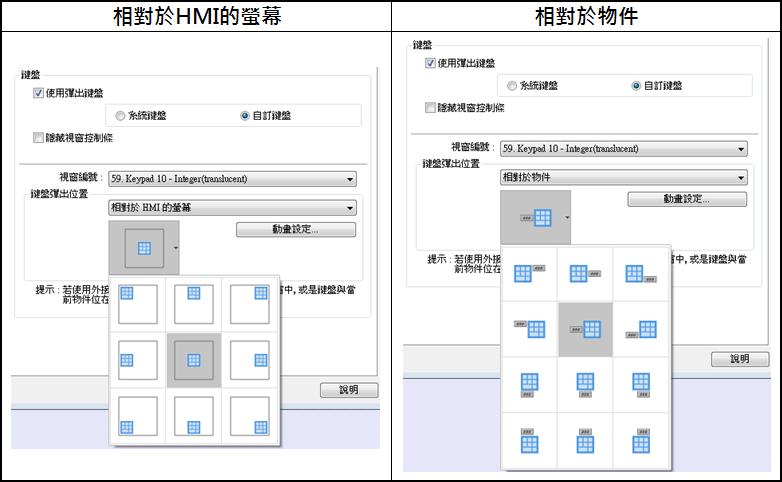Enable 隱藏視窗控制條 checkbox in 相對於物件 panel
The image size is (782, 482).
[x=430, y=107]
